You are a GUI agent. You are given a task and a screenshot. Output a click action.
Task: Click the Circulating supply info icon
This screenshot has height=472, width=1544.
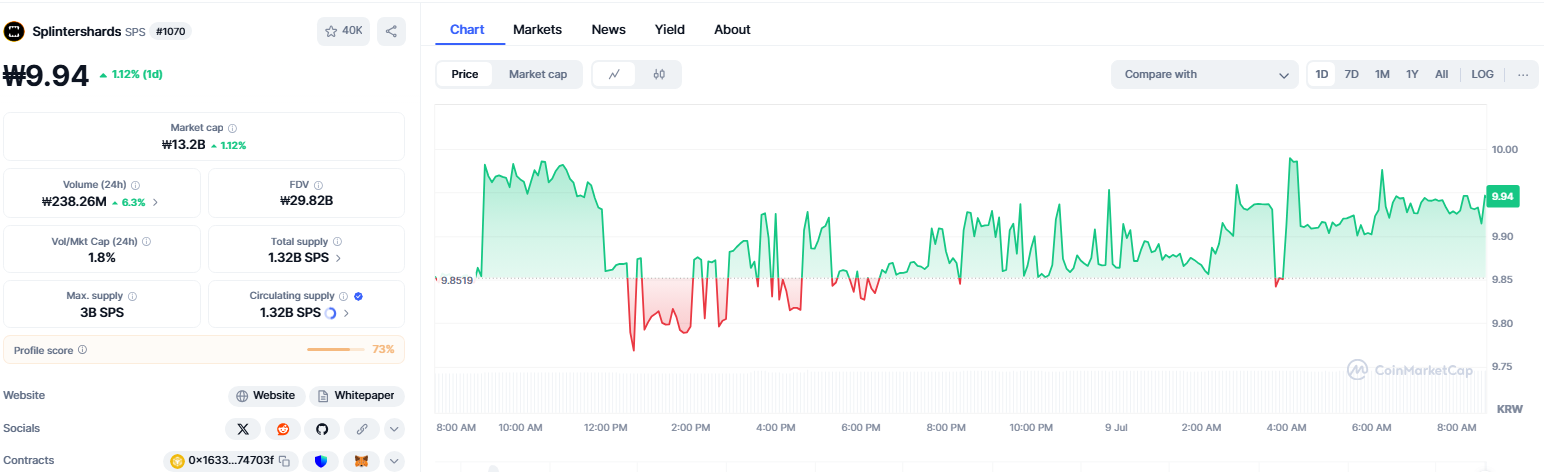click(343, 296)
